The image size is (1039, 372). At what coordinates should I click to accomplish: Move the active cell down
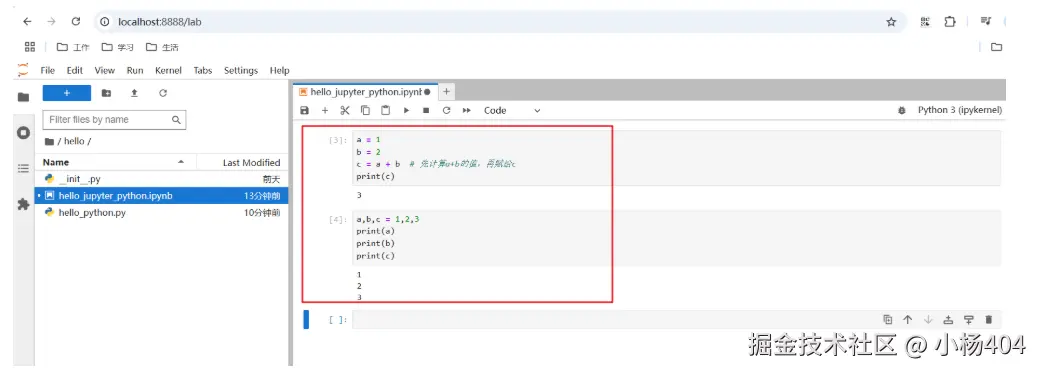(928, 320)
